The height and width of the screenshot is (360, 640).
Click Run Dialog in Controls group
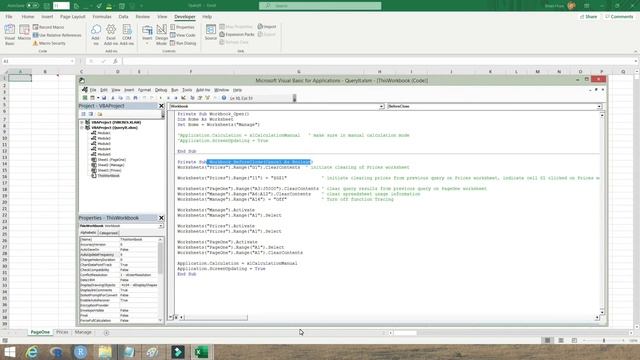[183, 43]
